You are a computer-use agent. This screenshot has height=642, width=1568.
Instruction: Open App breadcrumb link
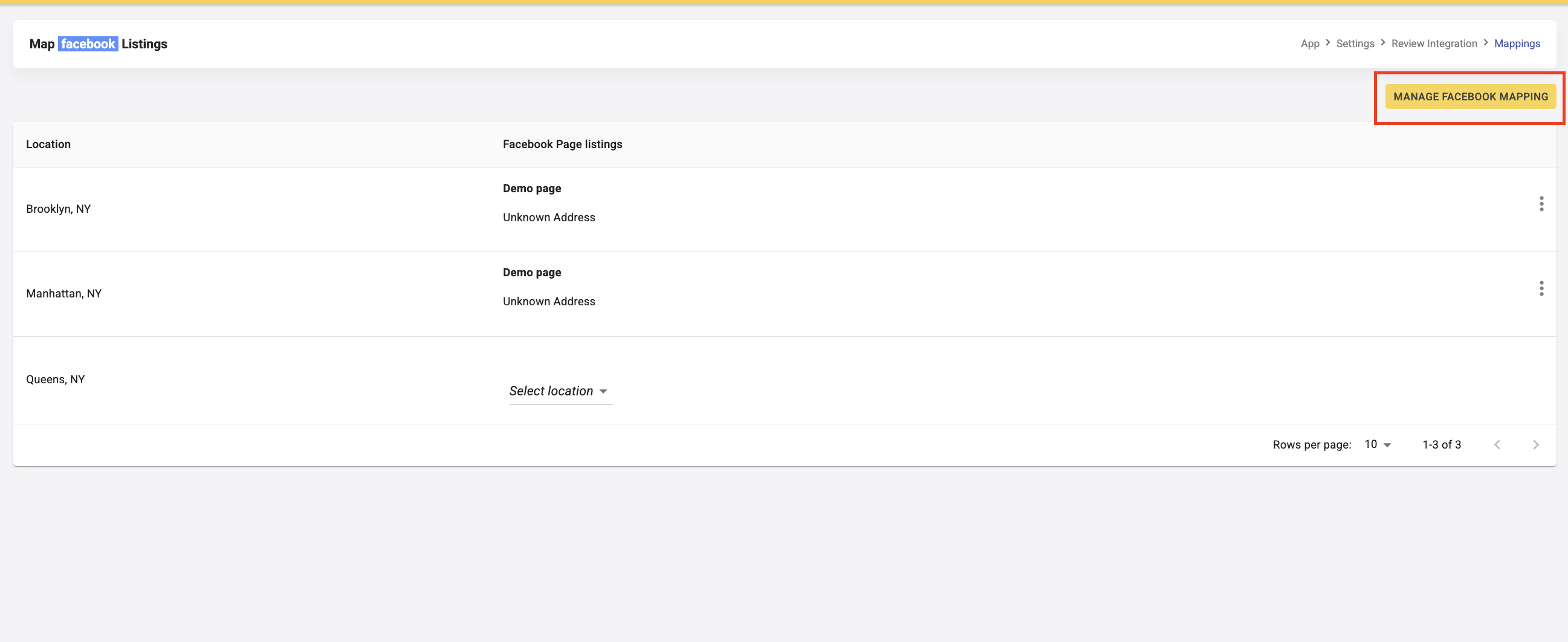1309,44
